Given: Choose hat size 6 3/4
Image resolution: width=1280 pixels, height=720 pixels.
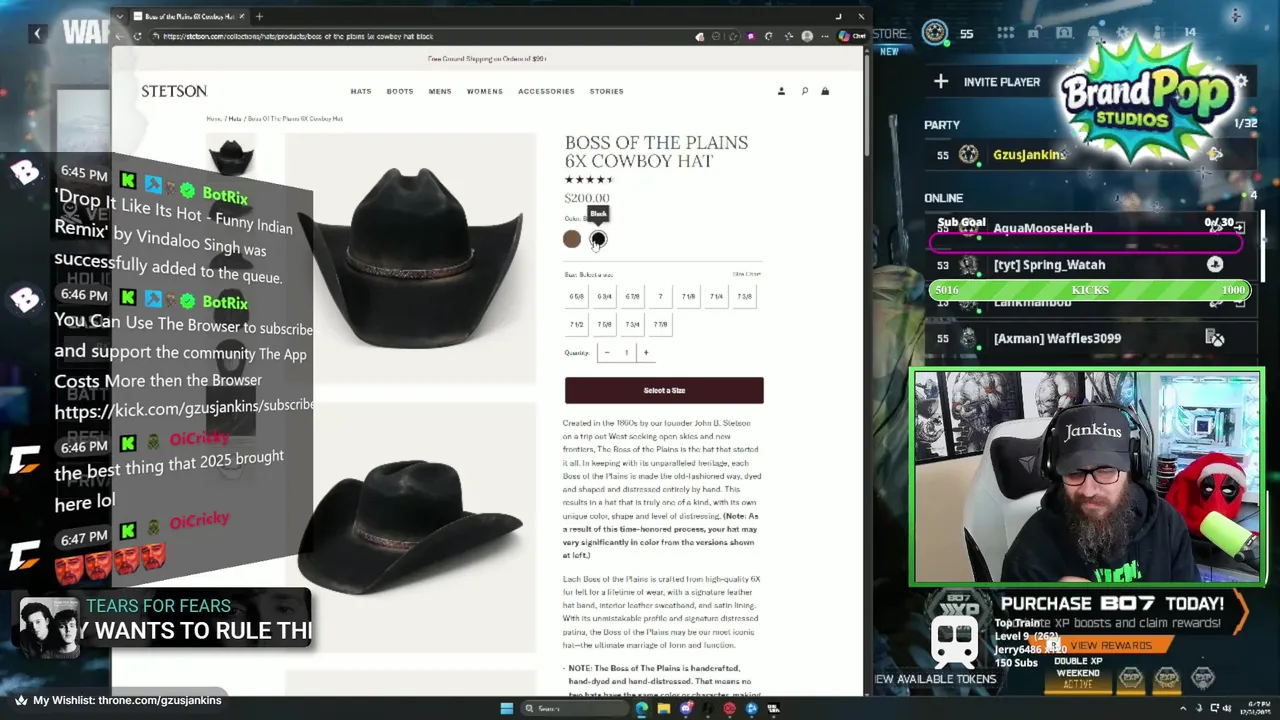Looking at the screenshot, I should [605, 296].
